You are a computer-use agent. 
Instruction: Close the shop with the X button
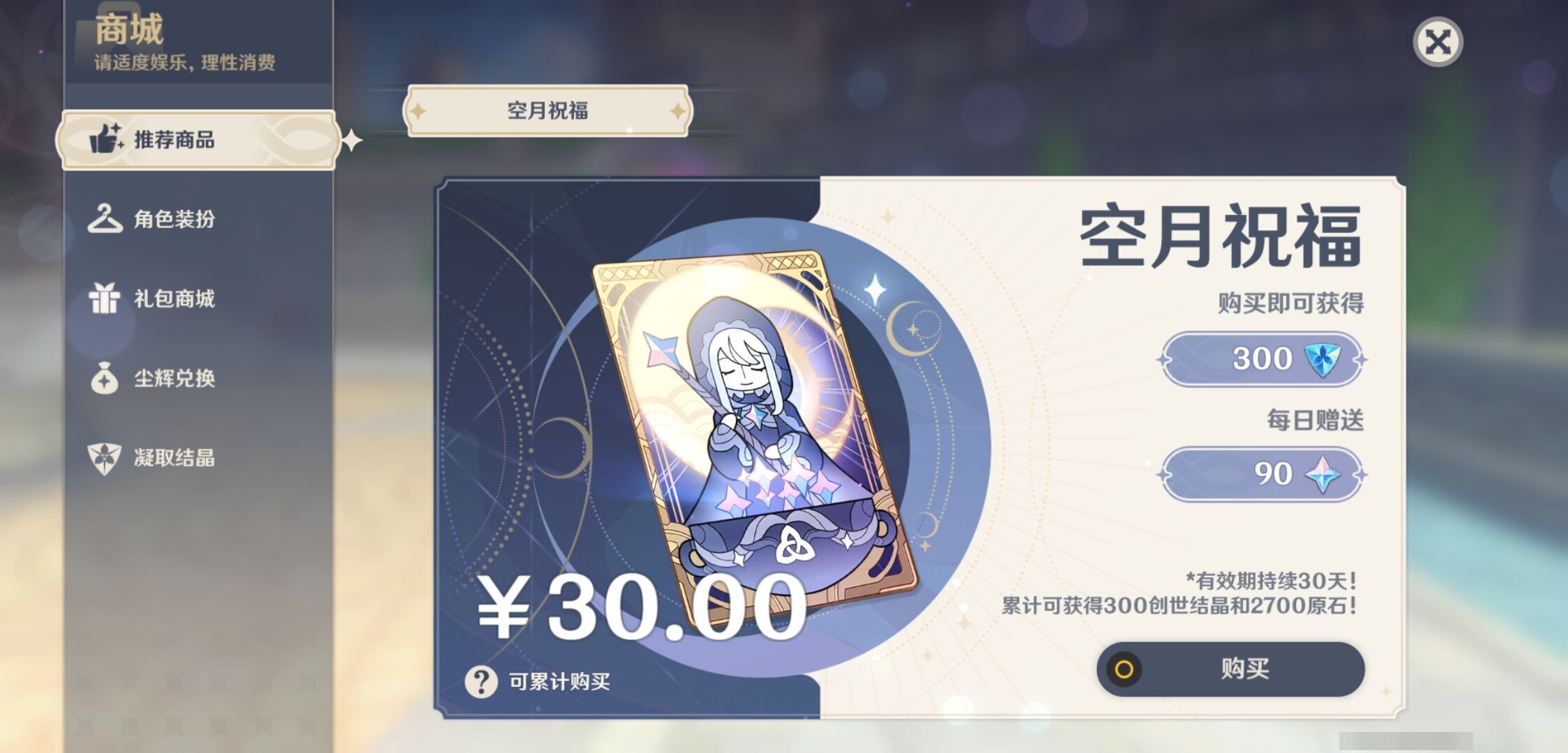(x=1438, y=42)
